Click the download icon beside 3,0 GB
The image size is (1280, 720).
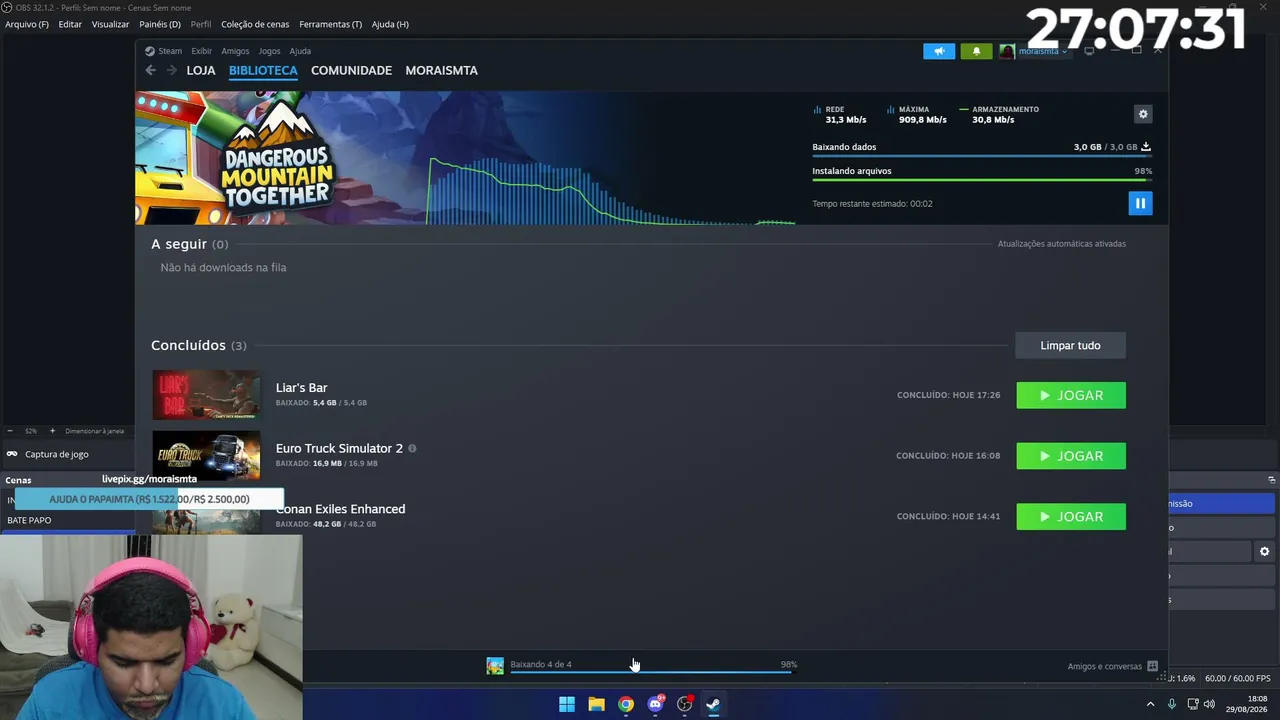(1146, 147)
